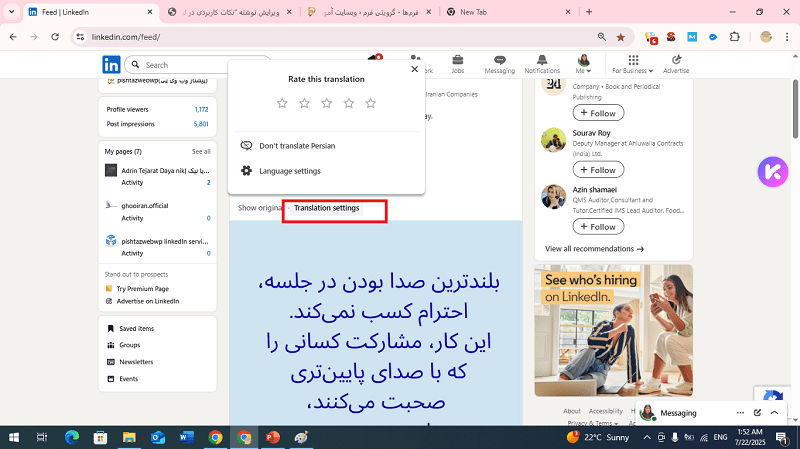Open Events in sidebar

point(128,379)
